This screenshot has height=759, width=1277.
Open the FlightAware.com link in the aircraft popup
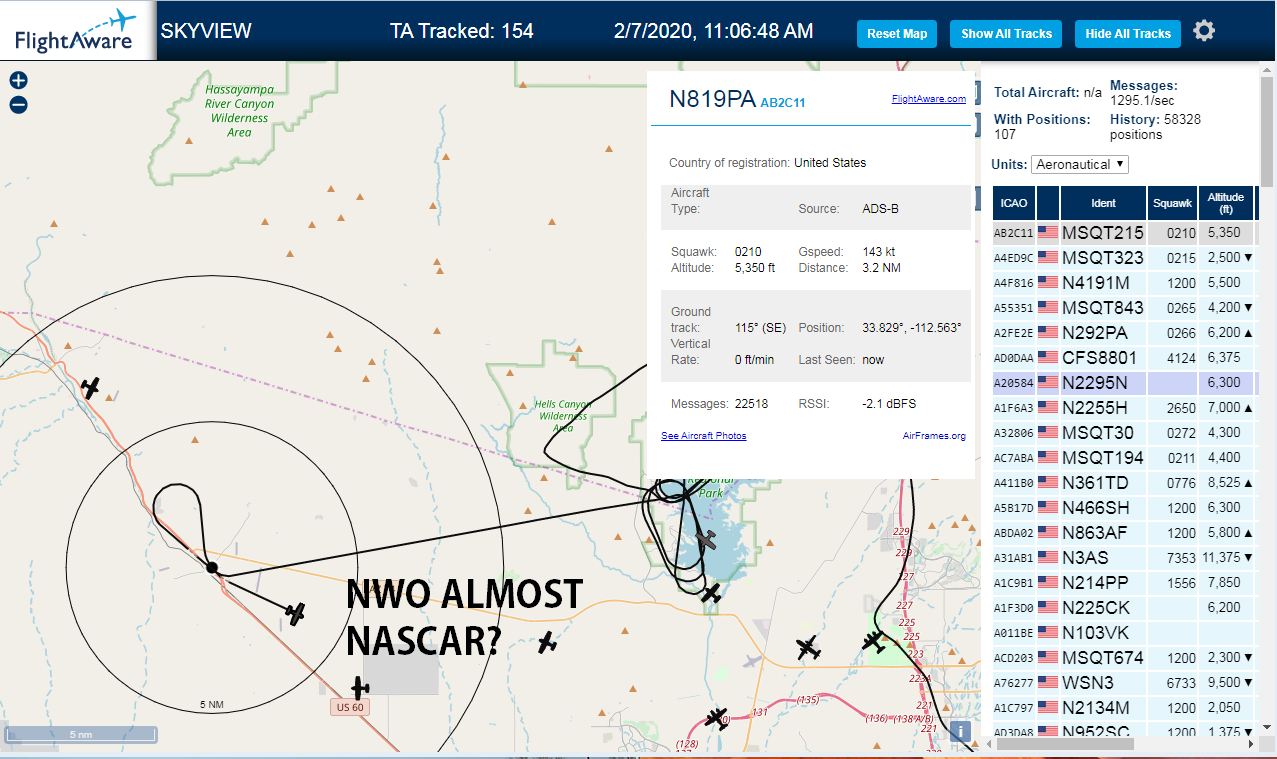click(929, 99)
